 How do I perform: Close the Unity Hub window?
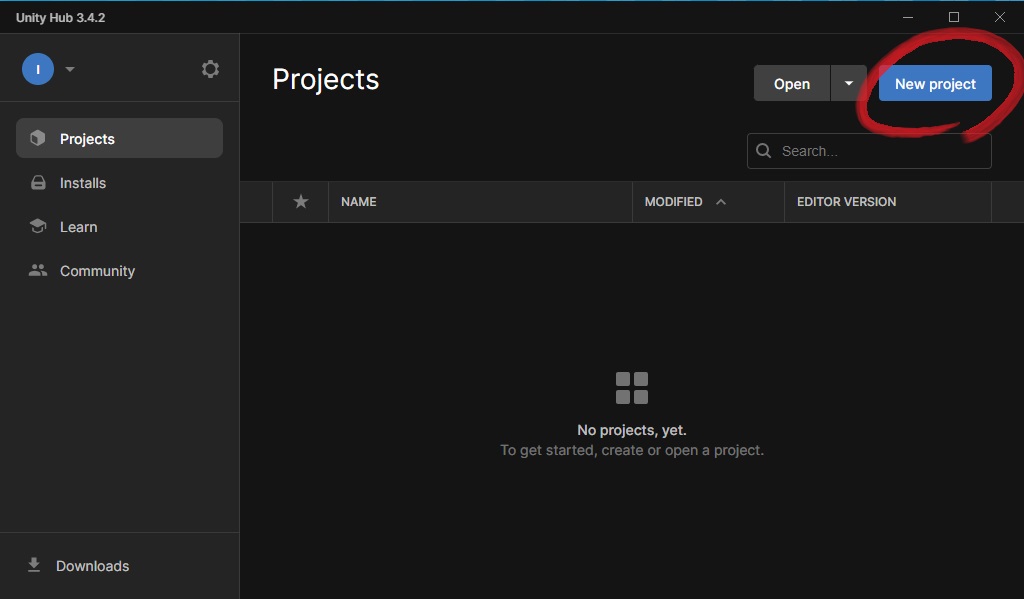[999, 17]
